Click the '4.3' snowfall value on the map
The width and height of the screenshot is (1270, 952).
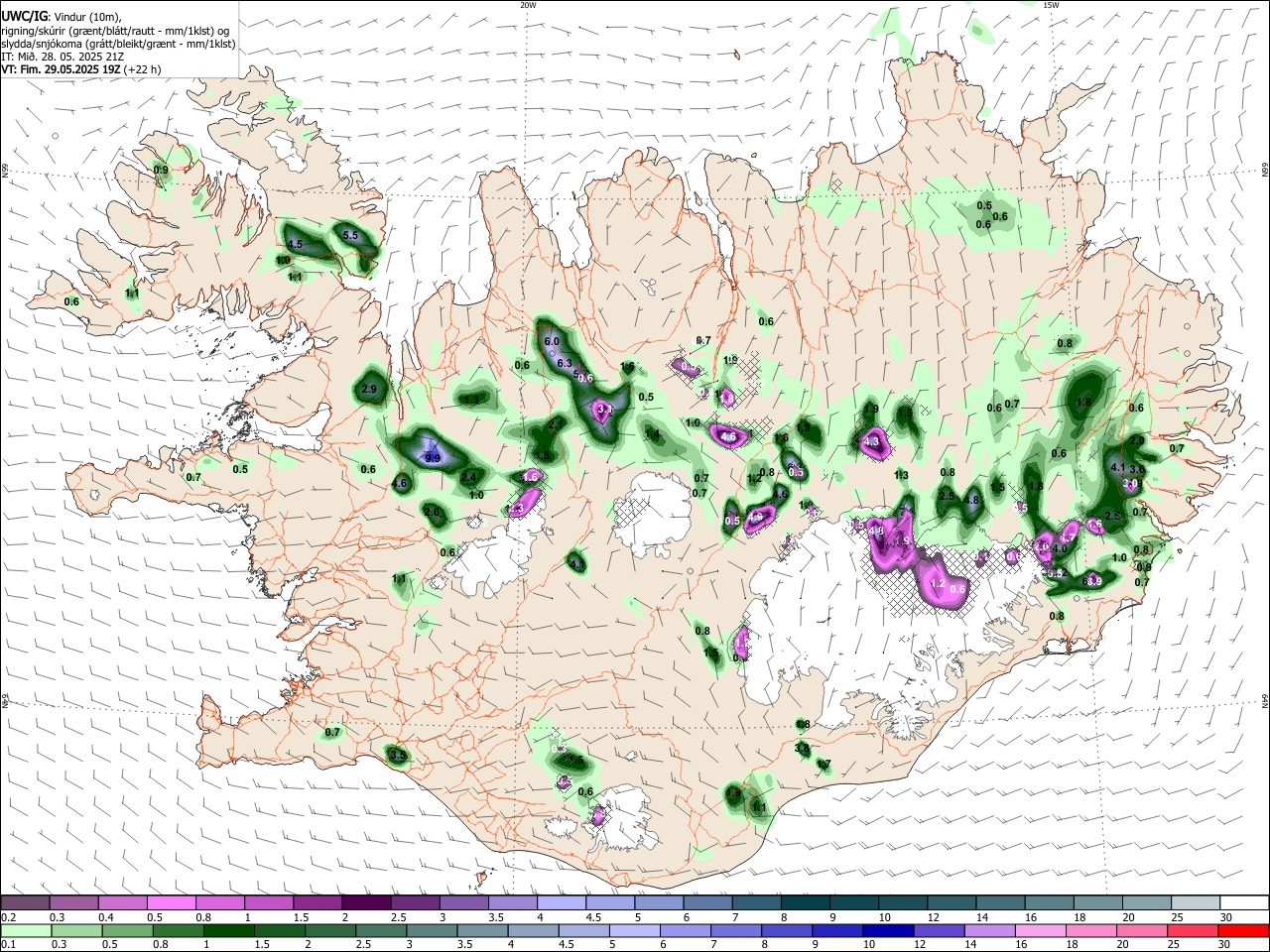[x=873, y=441]
